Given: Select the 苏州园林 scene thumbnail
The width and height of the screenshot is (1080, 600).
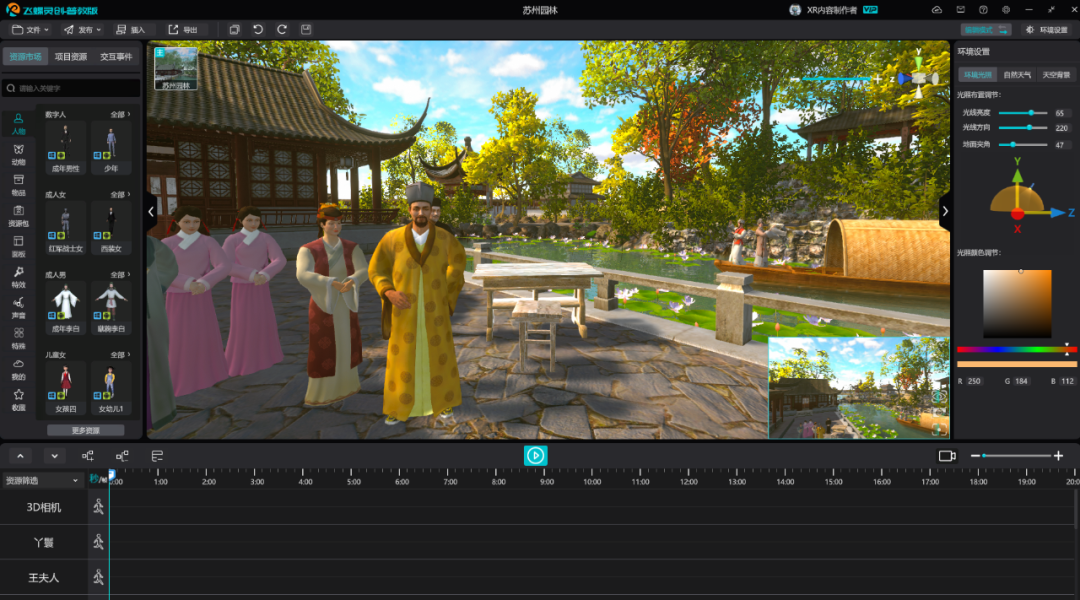Looking at the screenshot, I should 176,68.
